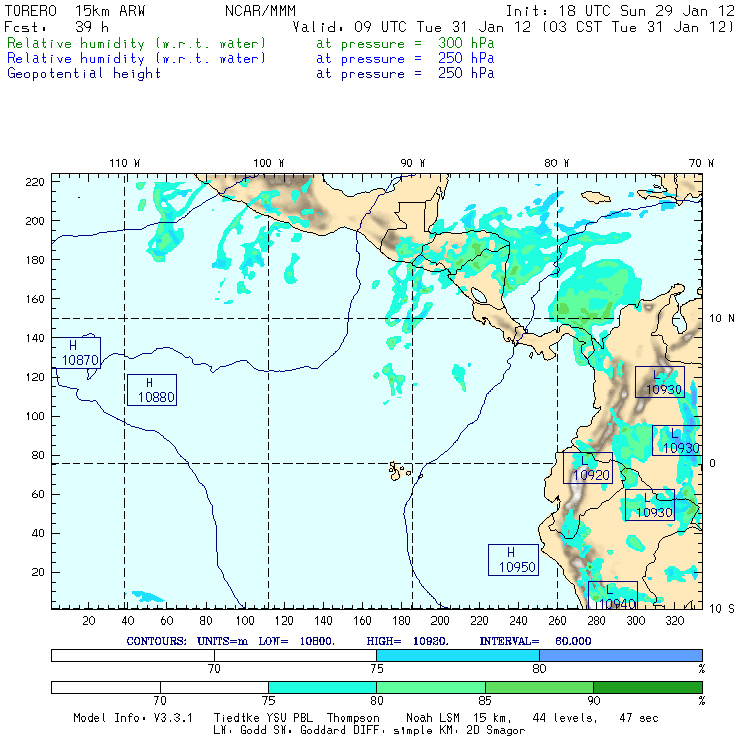Click the '80 W' longitude label

(556, 163)
